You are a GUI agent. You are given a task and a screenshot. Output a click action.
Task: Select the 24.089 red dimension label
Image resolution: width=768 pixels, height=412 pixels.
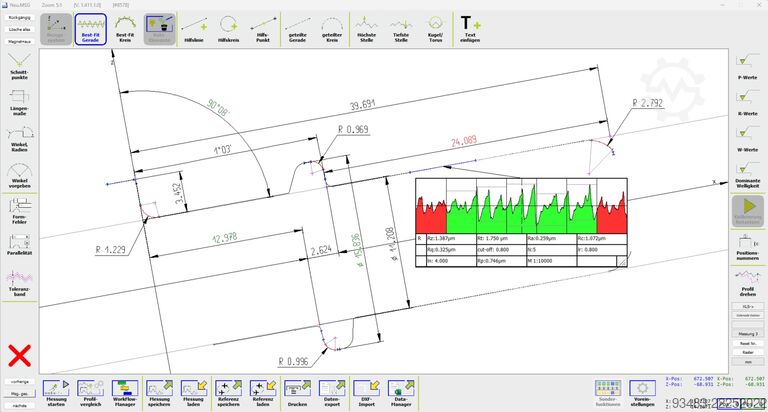click(464, 142)
